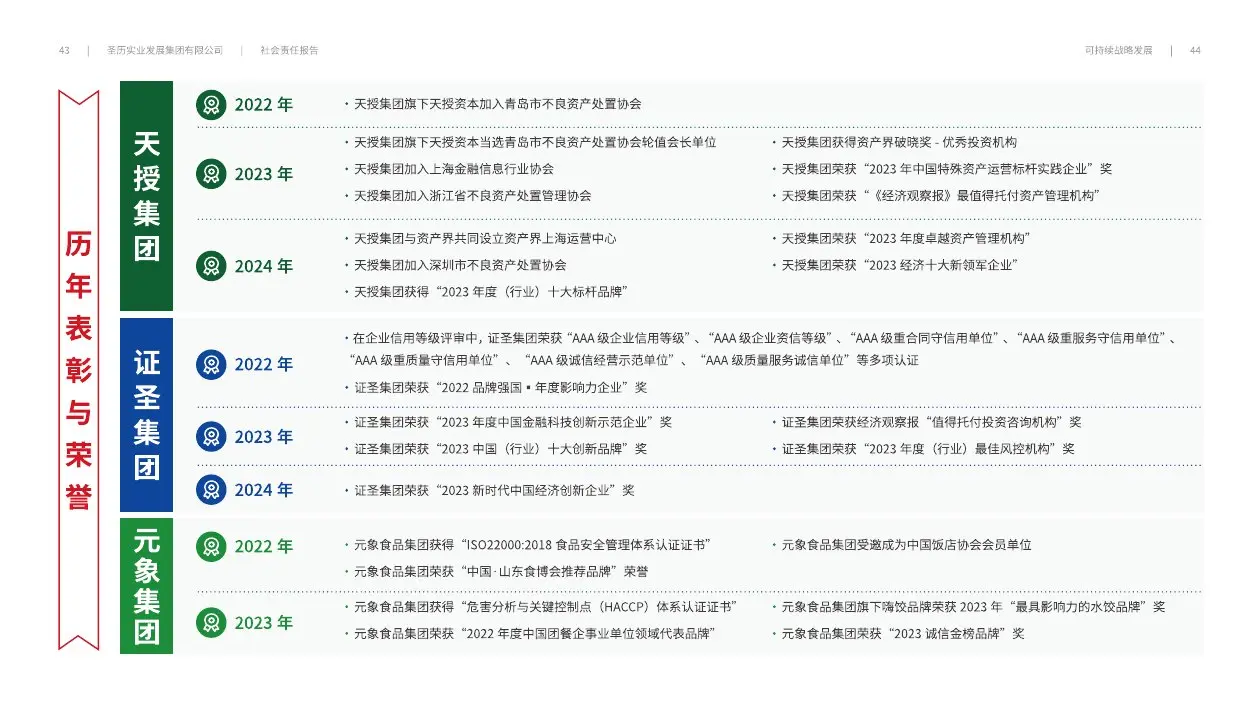Click line 天授集团与资产界共同设立资产界上海运营中心
Screen dimensions: 1260x709
click(480, 239)
